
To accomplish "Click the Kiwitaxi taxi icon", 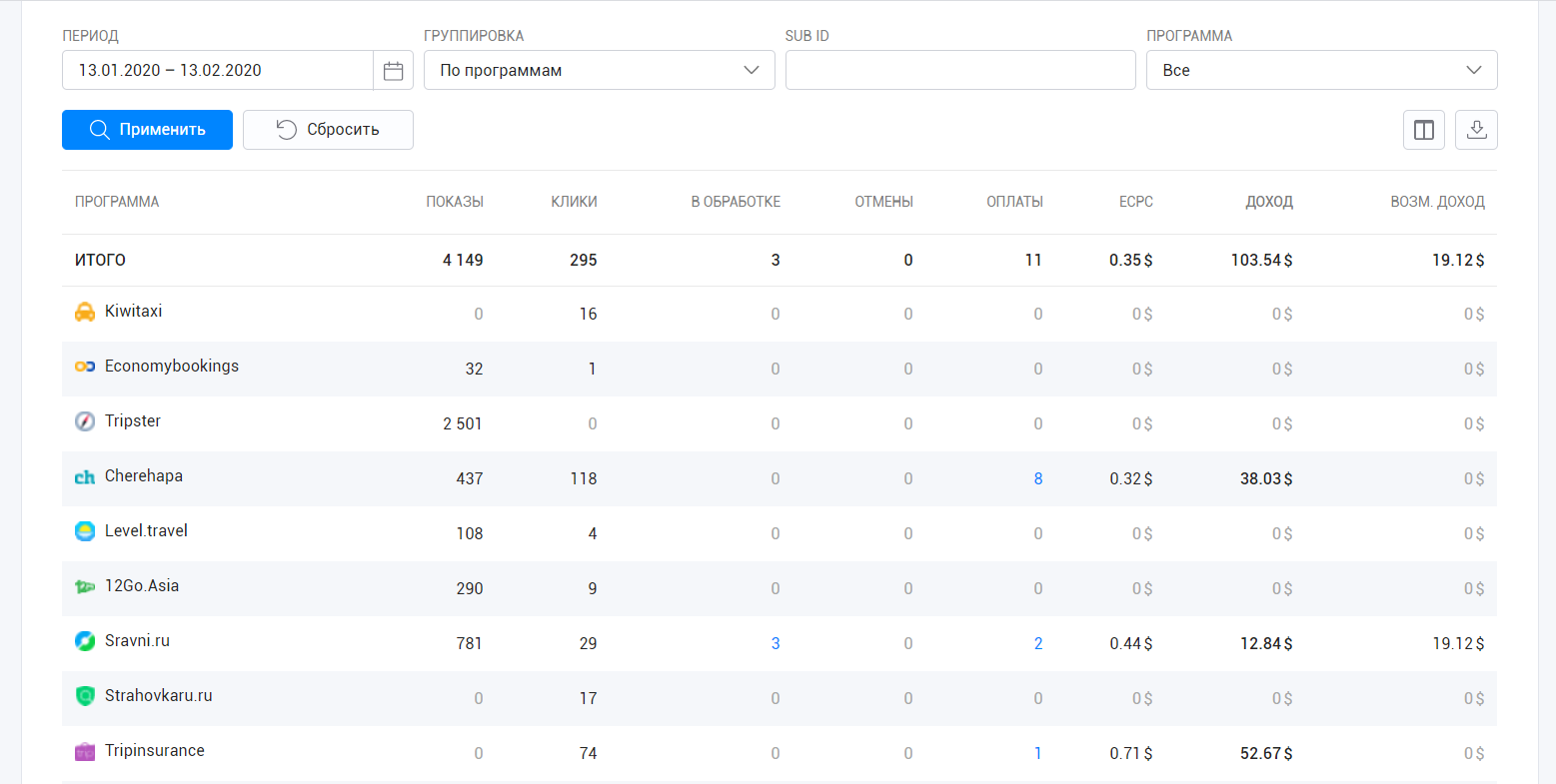I will pos(85,312).
